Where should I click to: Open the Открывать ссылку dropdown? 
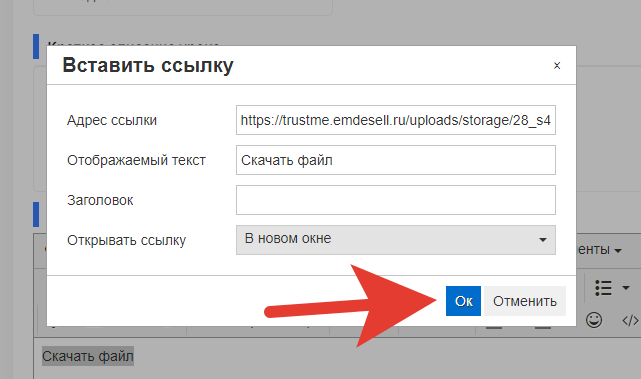pos(396,240)
